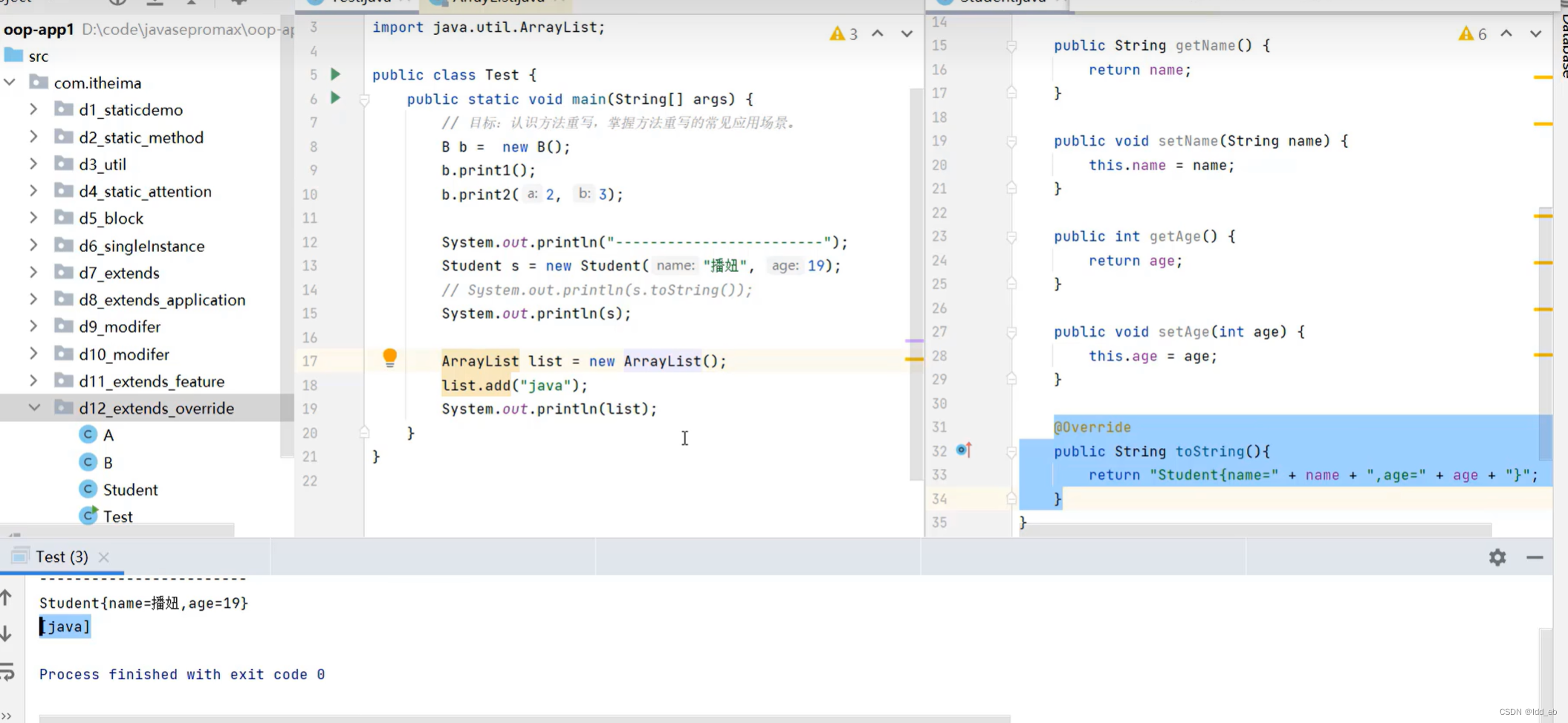
Task: Fold the main method at line 6
Action: click(x=364, y=99)
